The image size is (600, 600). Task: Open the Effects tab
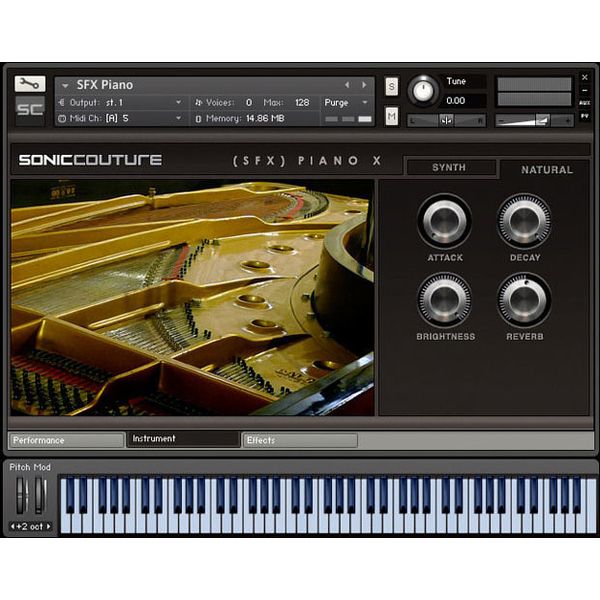click(300, 440)
